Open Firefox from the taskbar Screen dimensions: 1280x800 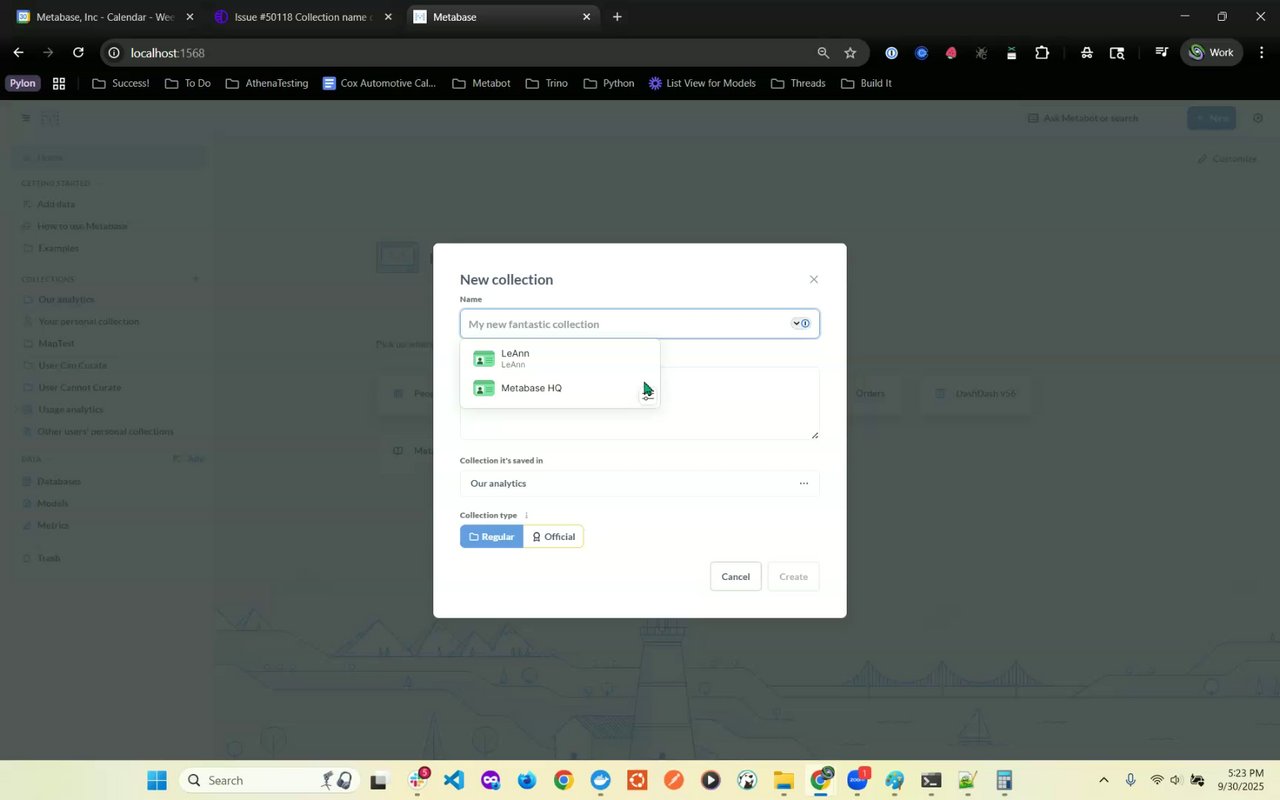[x=527, y=781]
